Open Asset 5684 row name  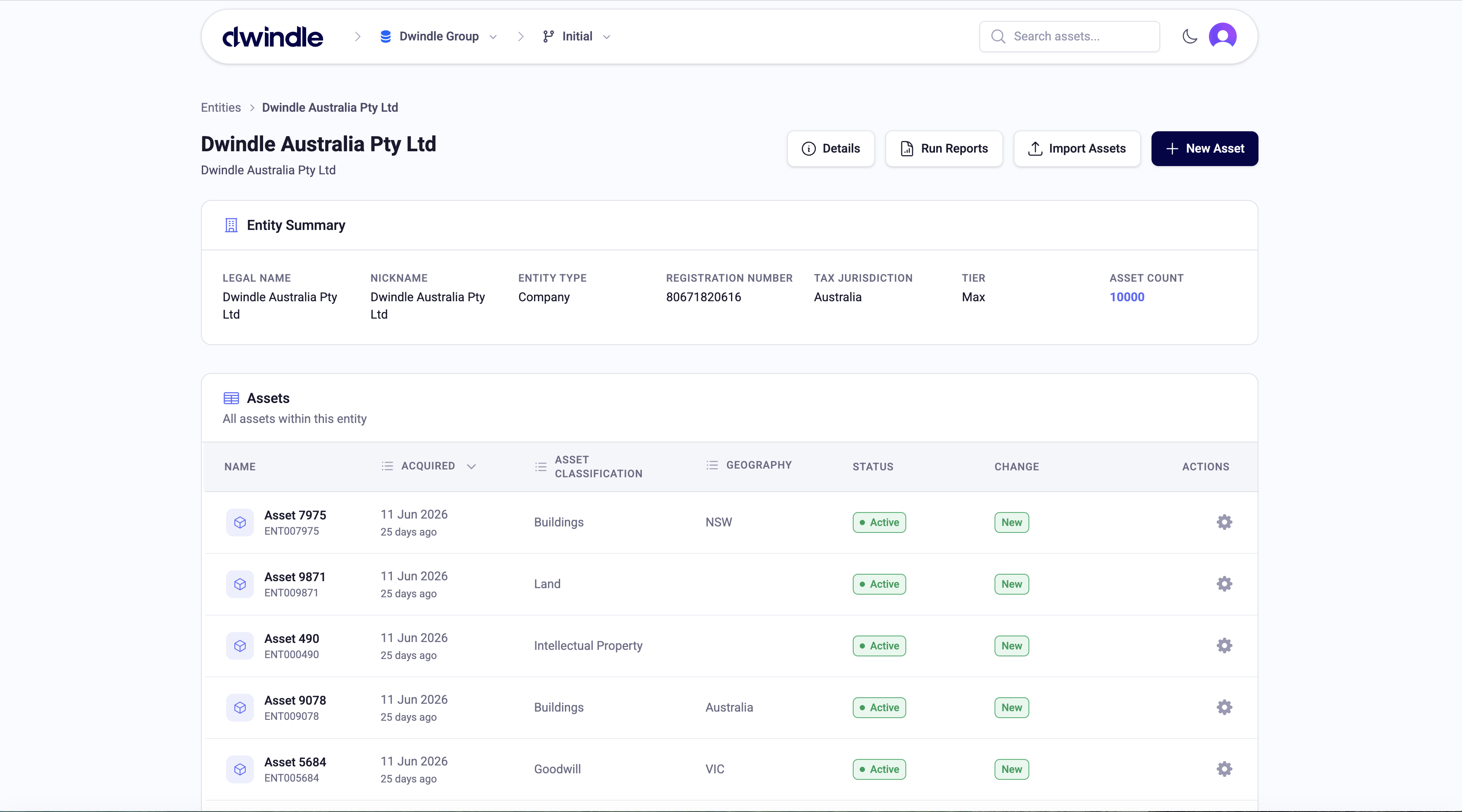[295, 762]
